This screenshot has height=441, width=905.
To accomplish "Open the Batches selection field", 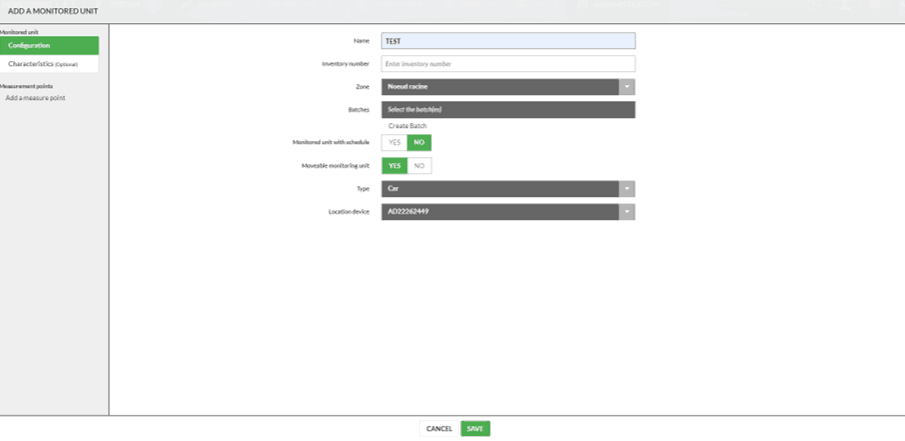I will coord(508,110).
